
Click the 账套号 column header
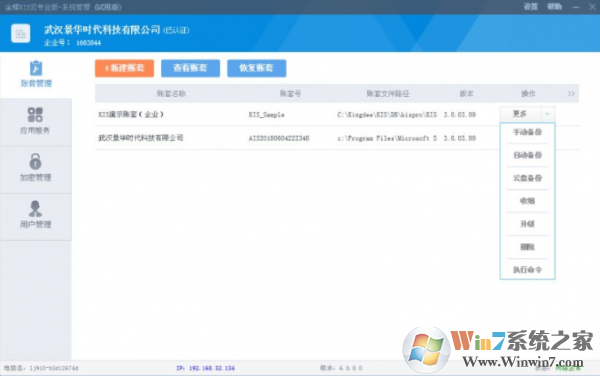coord(290,94)
